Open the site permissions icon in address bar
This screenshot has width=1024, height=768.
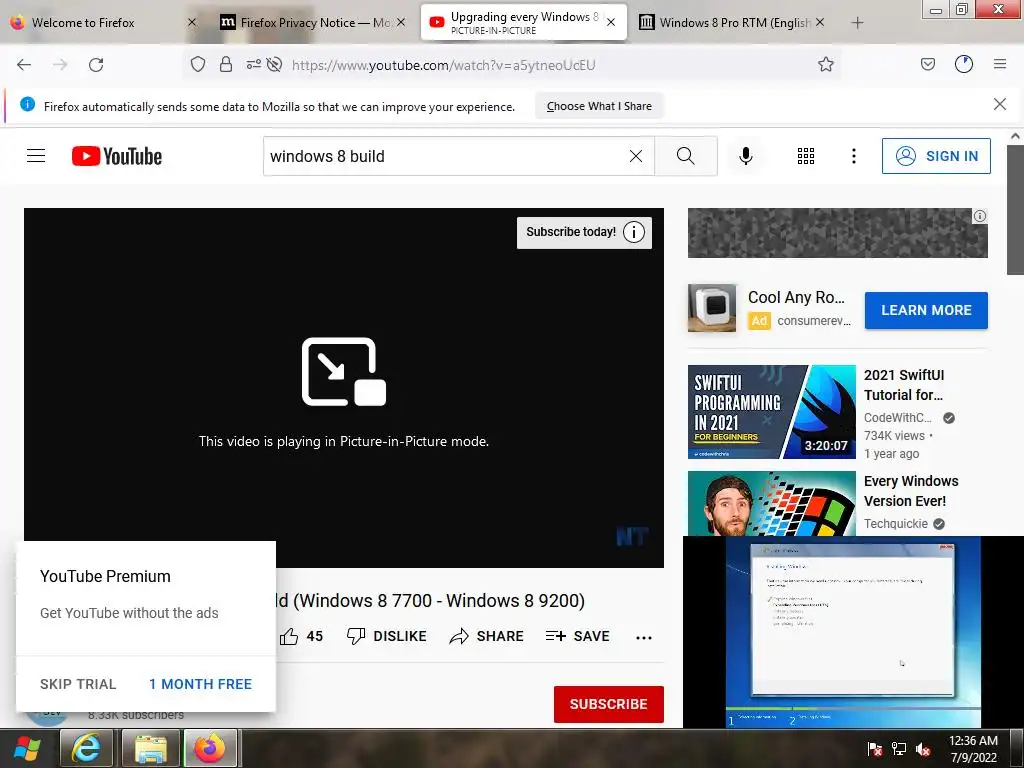[x=253, y=64]
